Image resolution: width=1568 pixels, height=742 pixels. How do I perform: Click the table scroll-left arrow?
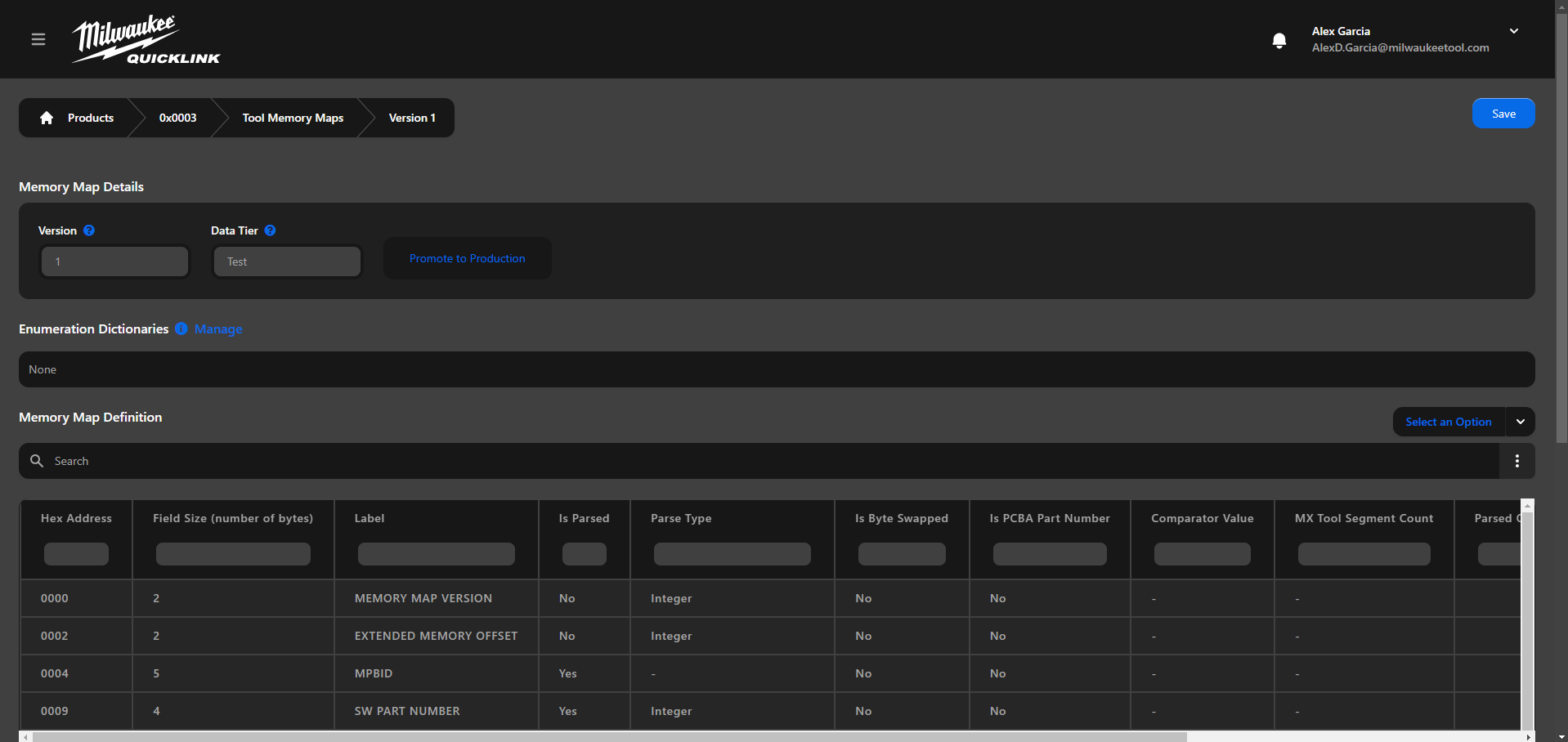25,737
